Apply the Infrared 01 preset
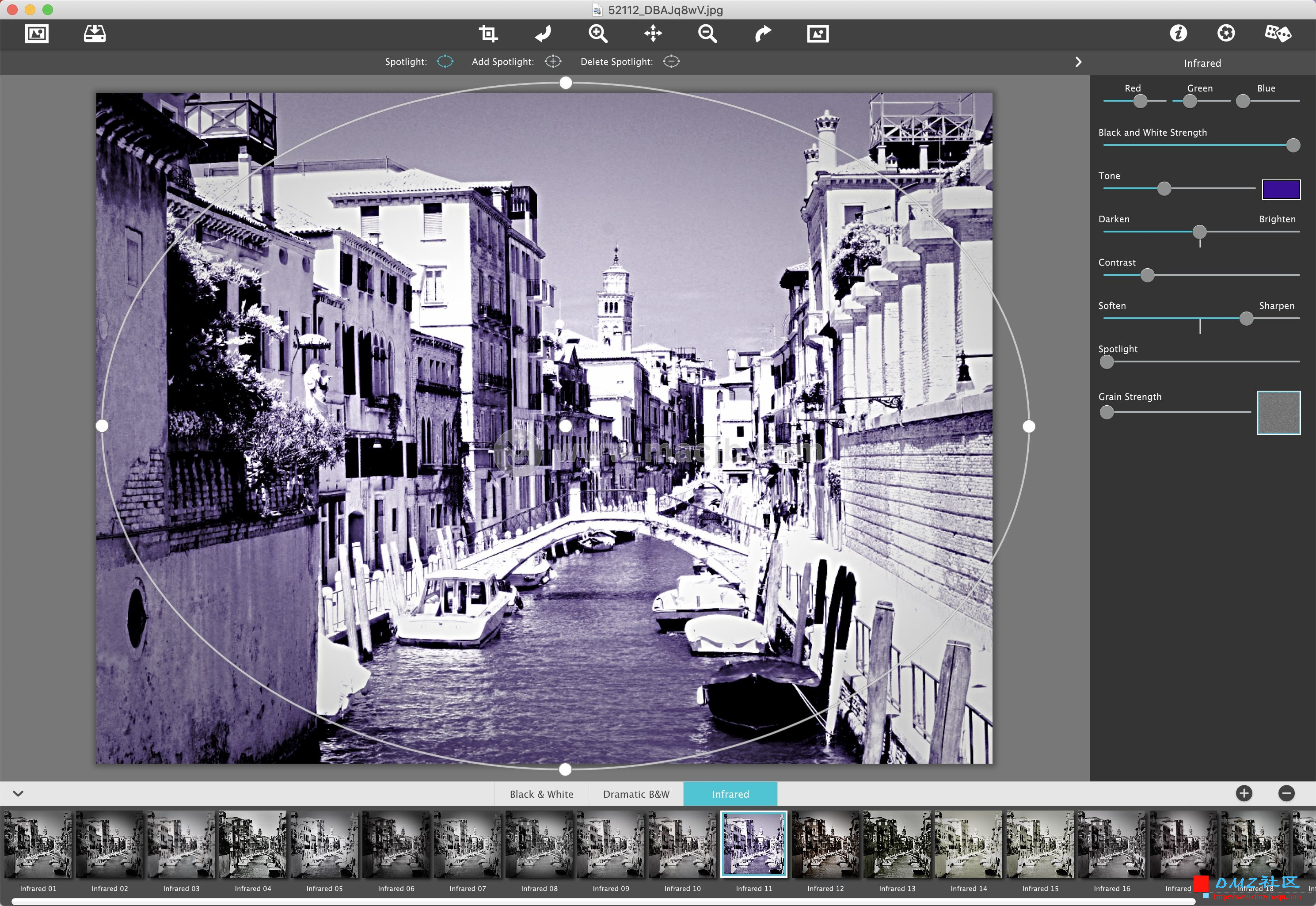The height and width of the screenshot is (906, 1316). pos(38,844)
